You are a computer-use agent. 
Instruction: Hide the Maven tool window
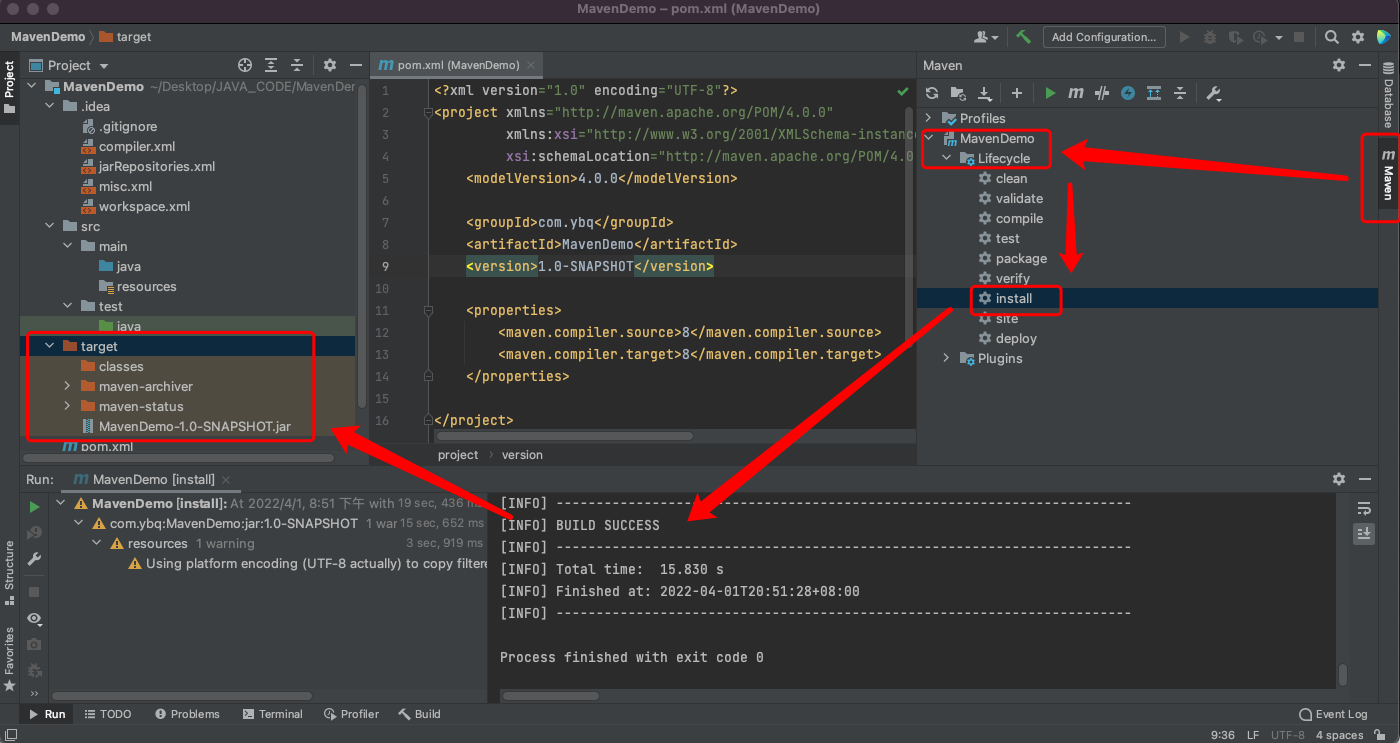(1365, 65)
